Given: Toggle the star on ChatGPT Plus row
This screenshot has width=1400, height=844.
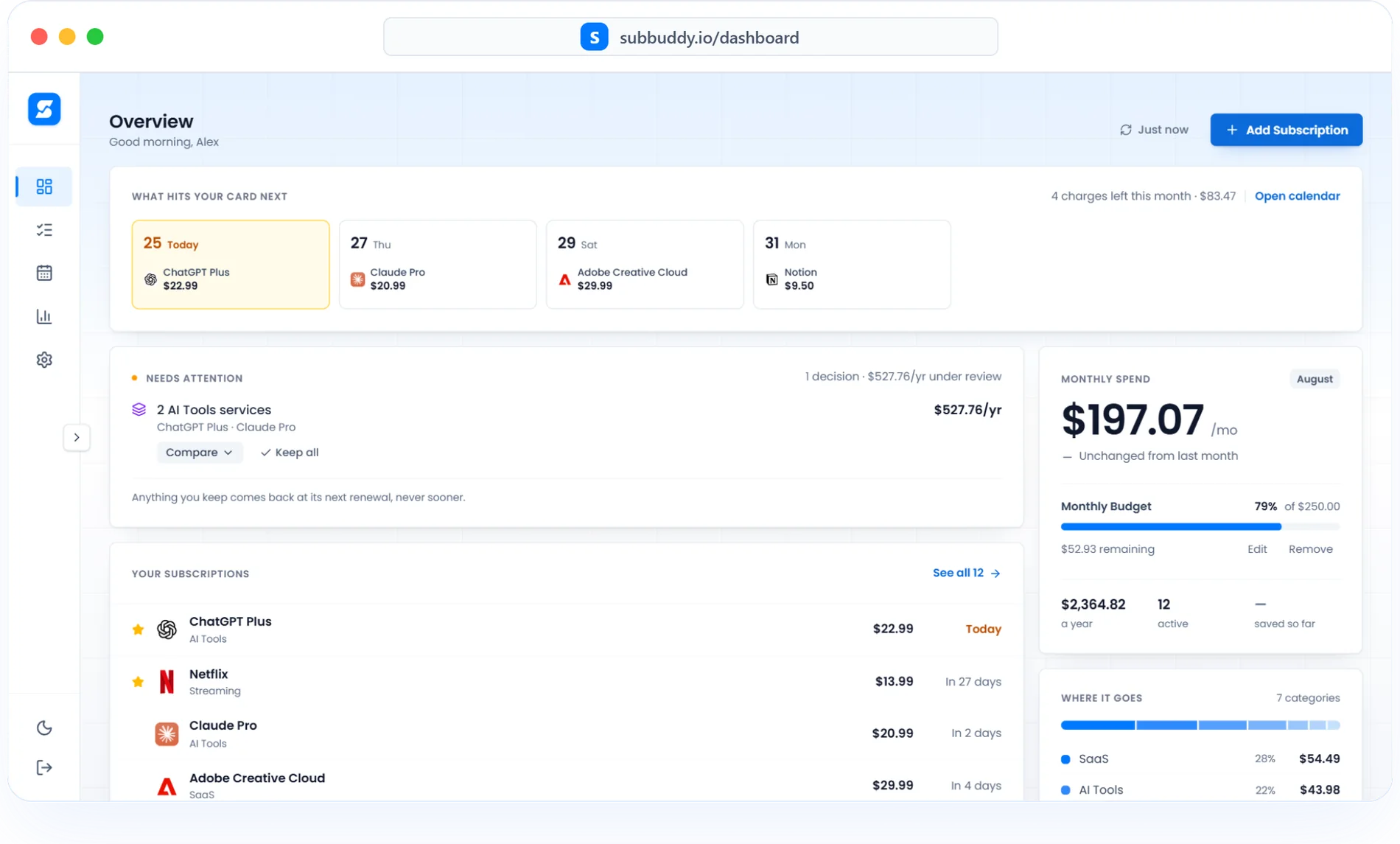Looking at the screenshot, I should click(x=138, y=629).
